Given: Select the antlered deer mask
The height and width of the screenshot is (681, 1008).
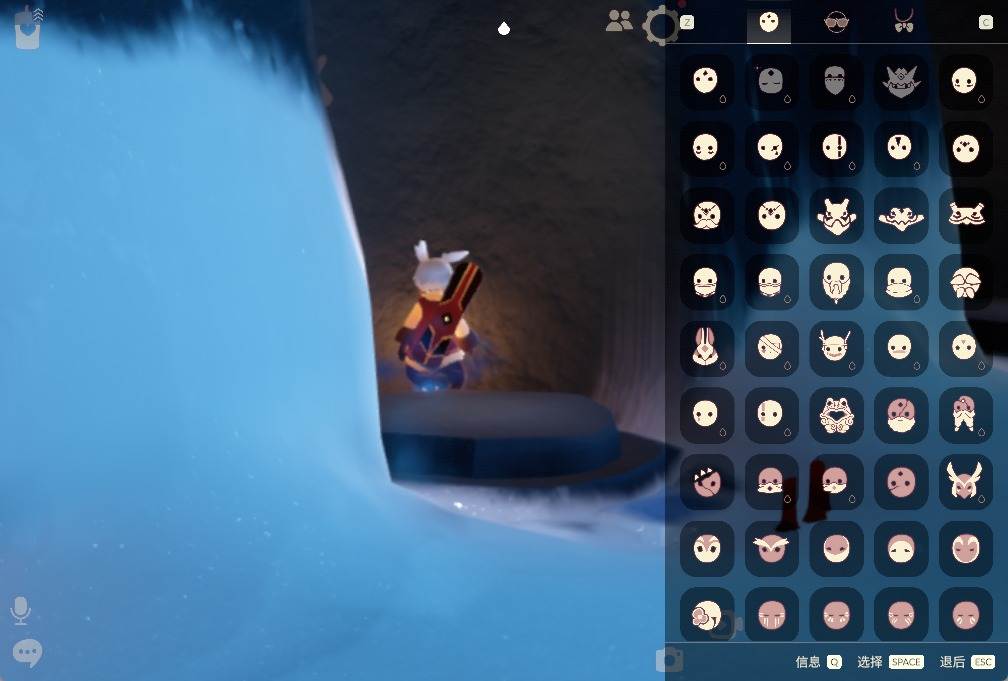Looking at the screenshot, I should tap(836, 348).
